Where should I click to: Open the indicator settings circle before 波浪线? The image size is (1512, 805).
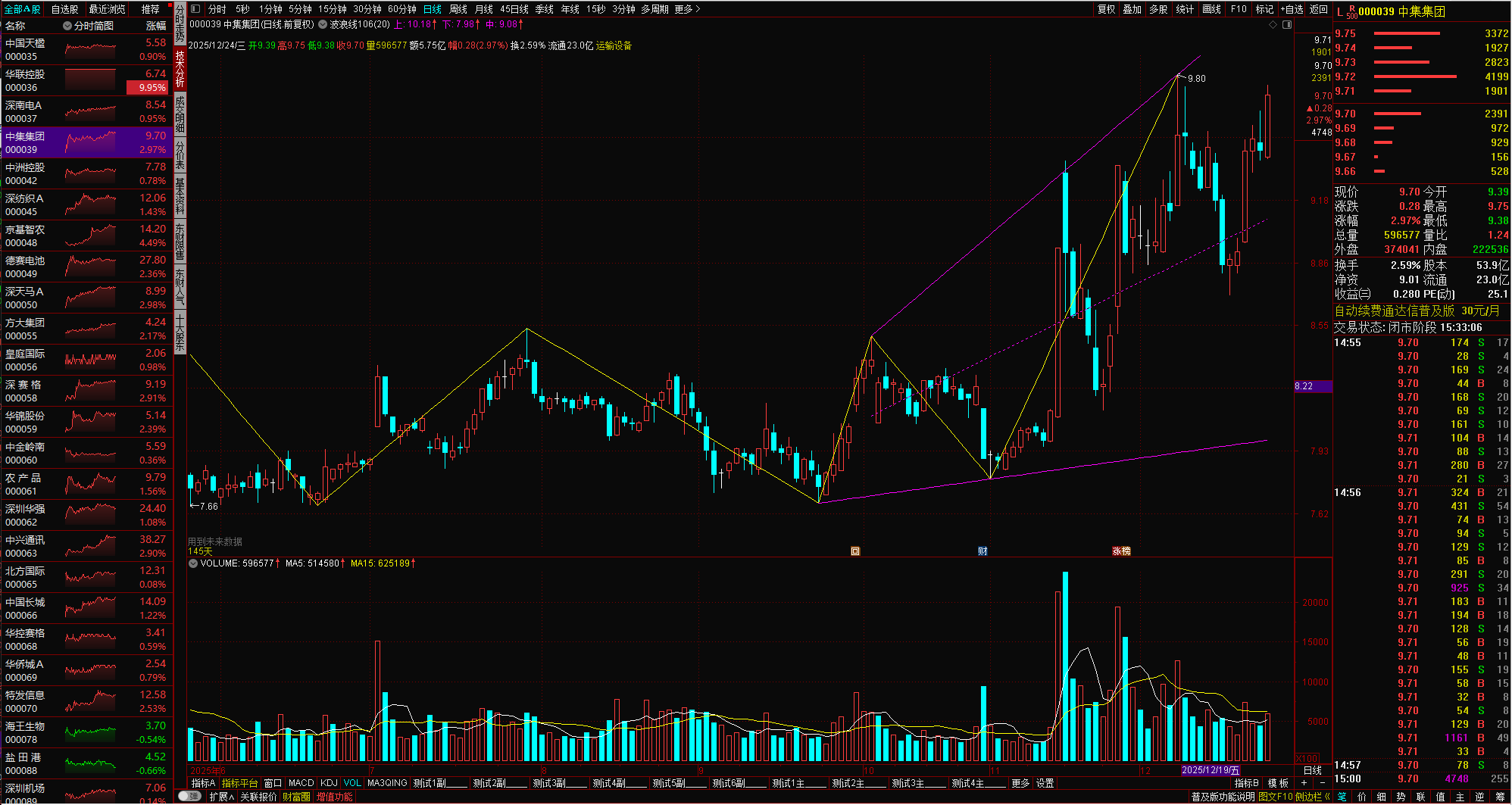(323, 24)
